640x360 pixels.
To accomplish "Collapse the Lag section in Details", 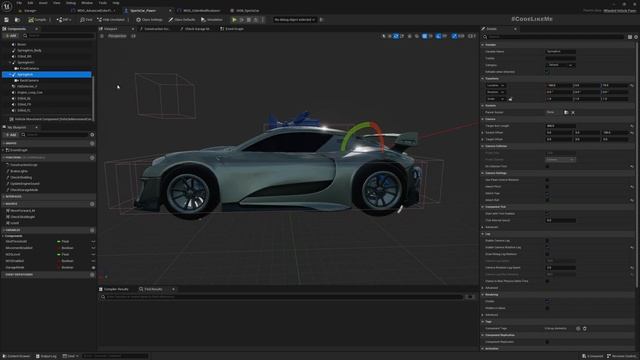I will (x=483, y=234).
